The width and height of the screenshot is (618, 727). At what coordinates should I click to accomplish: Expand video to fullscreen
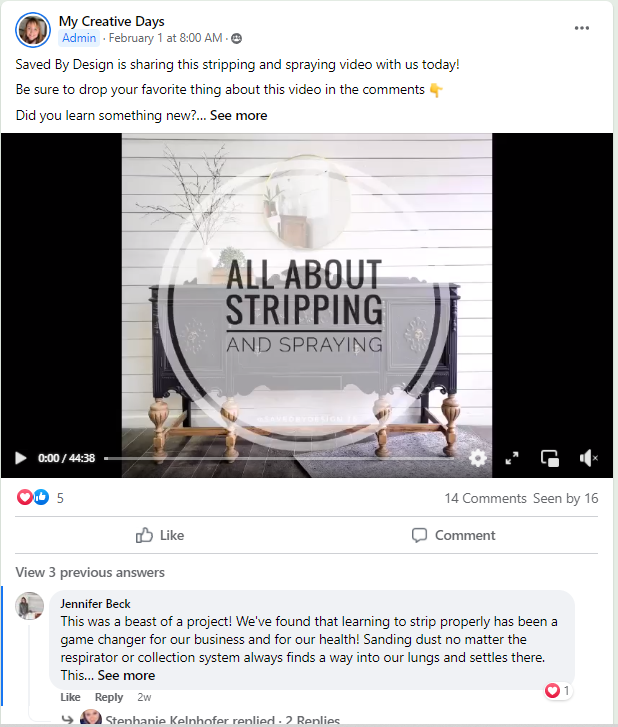click(x=512, y=458)
